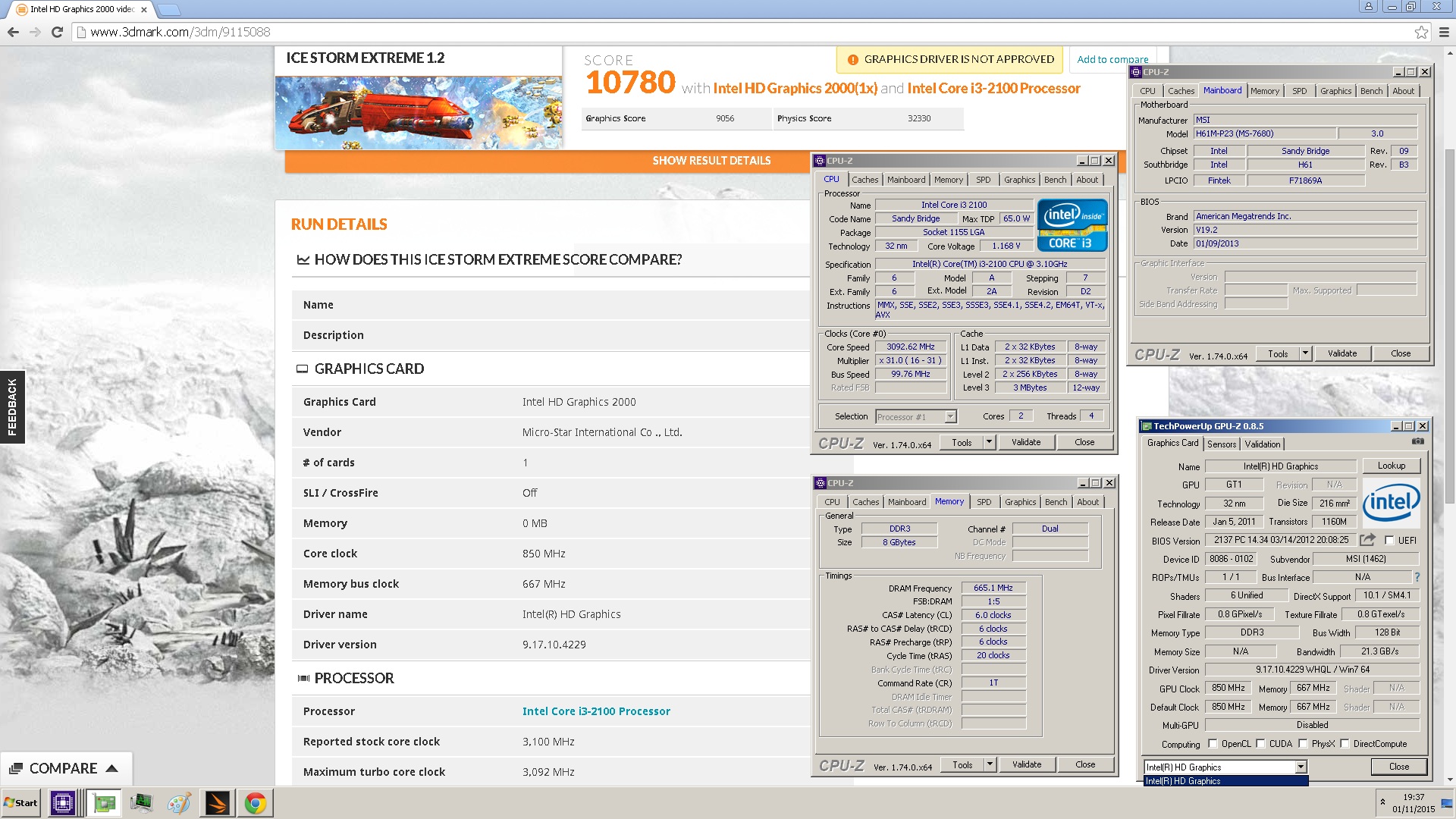Toggle the DirectCompute checkbox

pyautogui.click(x=1345, y=743)
